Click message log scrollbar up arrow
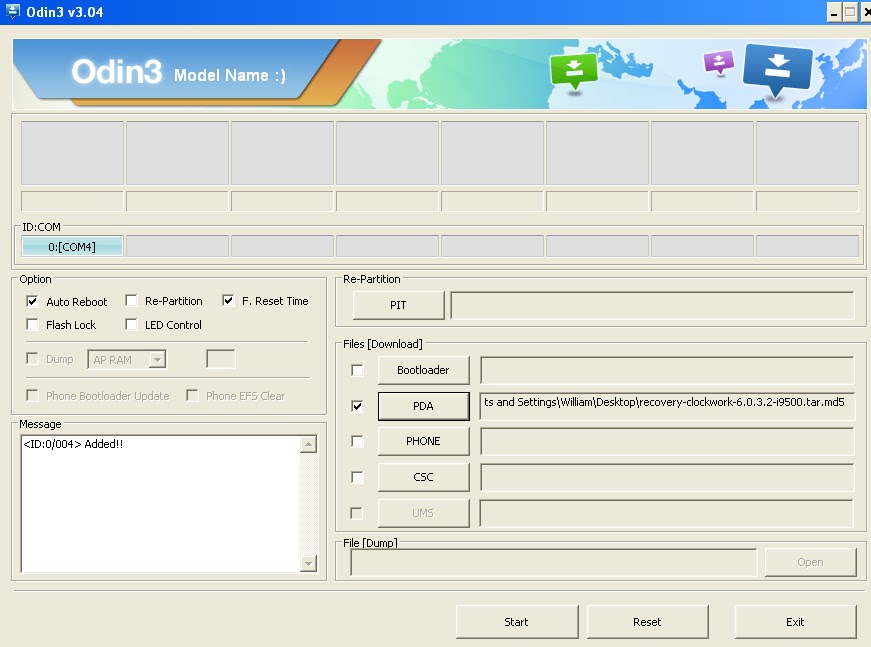 pyautogui.click(x=308, y=444)
